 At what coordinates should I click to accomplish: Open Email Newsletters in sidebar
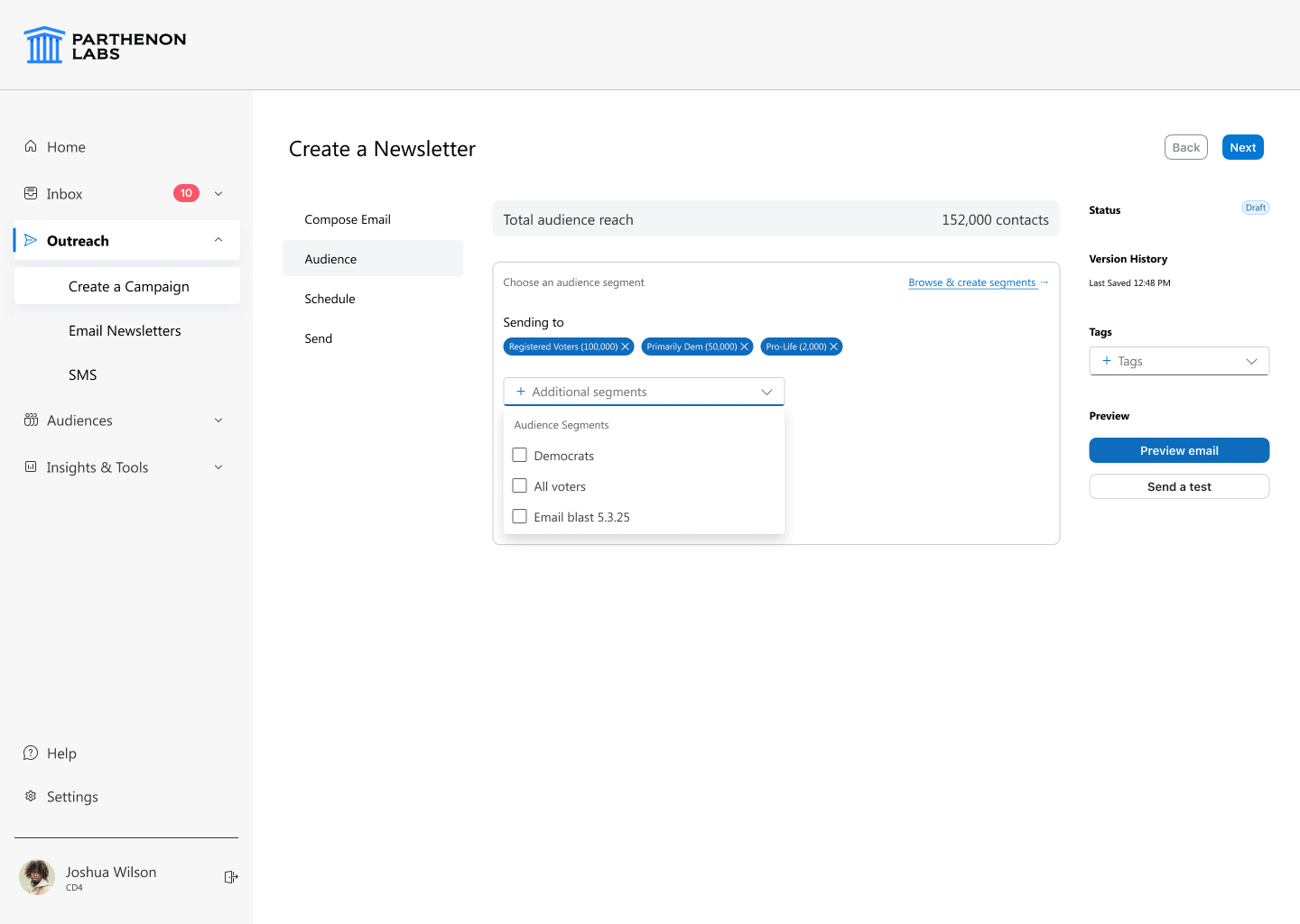pyautogui.click(x=125, y=330)
